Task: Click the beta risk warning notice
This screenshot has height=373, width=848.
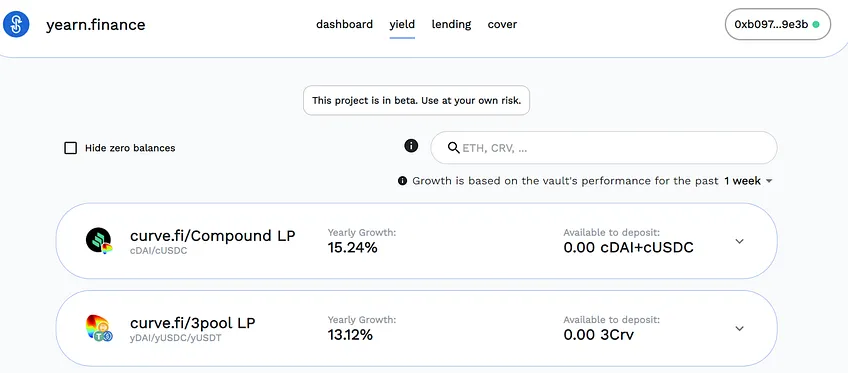Action: pos(416,101)
